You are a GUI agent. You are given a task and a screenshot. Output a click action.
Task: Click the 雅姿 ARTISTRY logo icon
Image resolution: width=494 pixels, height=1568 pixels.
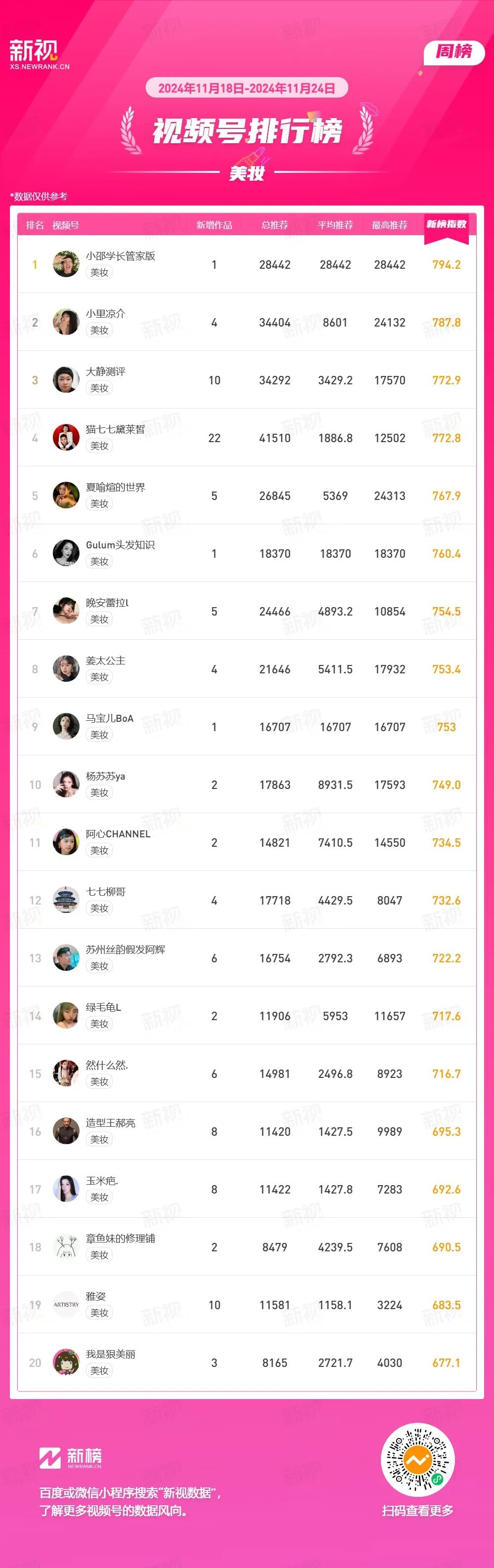click(x=66, y=1304)
